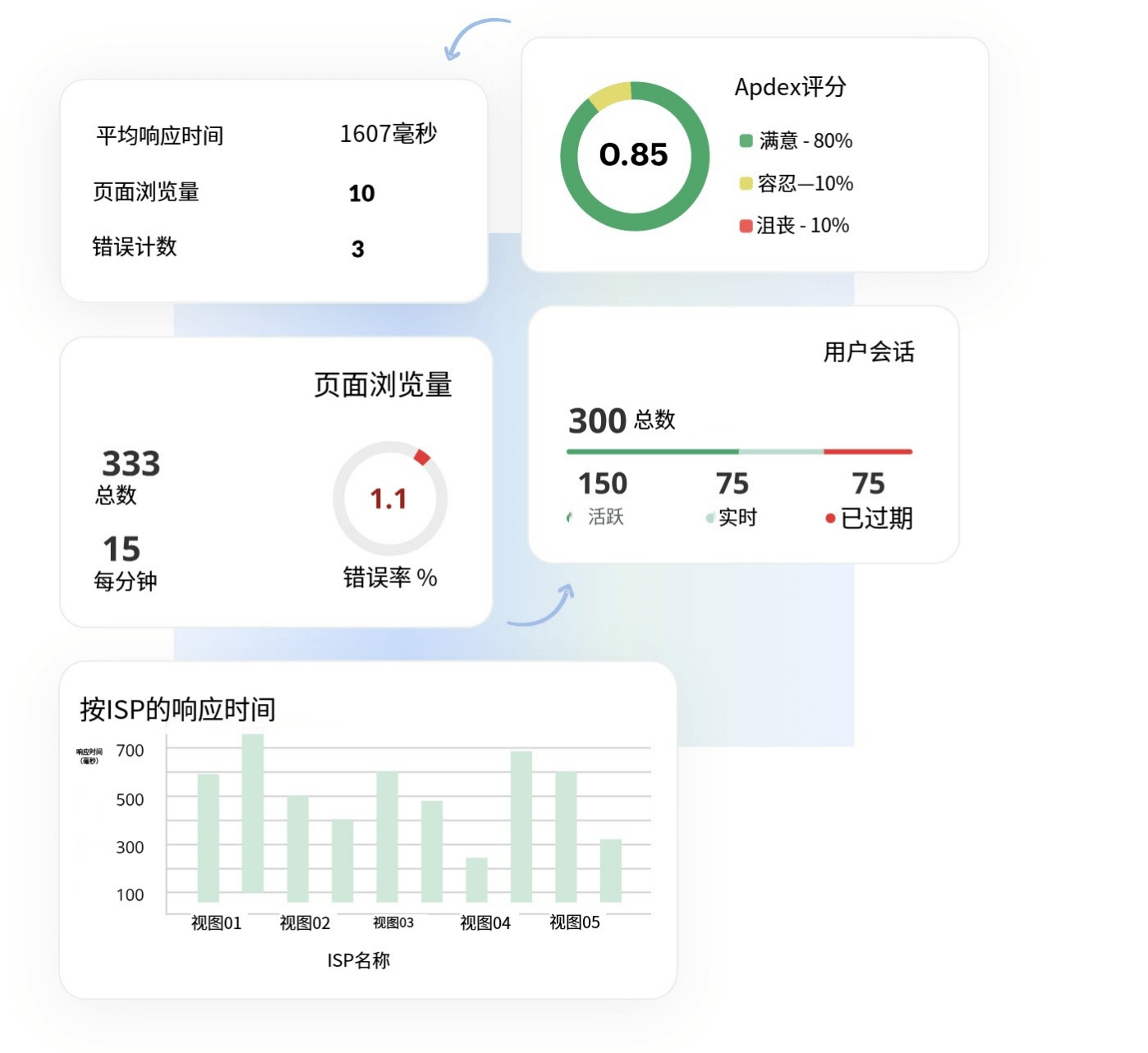Viewport: 1148px width, 1053px height.
Task: Expand the 页面浏览量 card
Action: click(x=384, y=382)
